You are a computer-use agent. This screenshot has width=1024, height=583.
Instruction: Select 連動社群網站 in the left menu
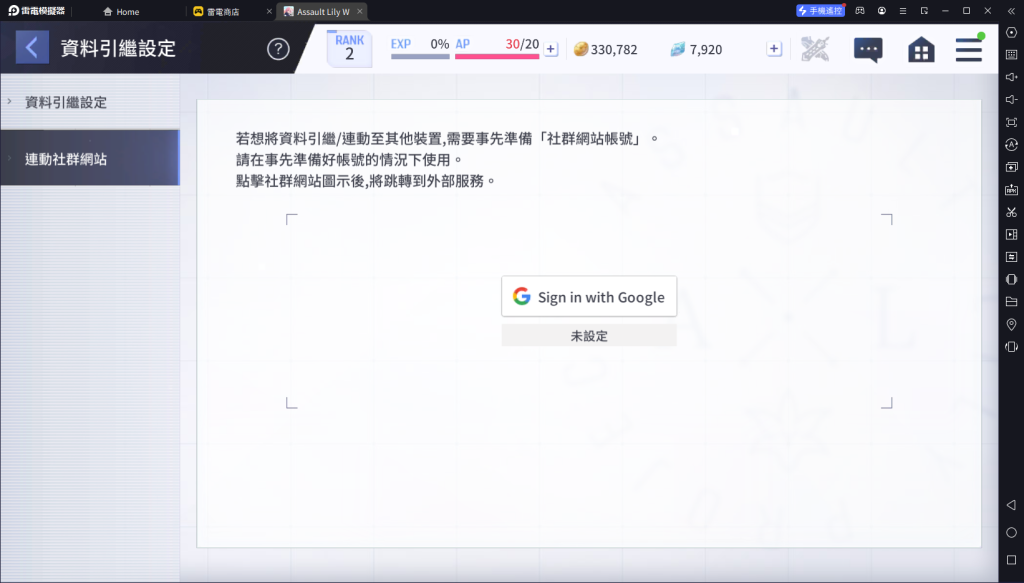[x=90, y=158]
